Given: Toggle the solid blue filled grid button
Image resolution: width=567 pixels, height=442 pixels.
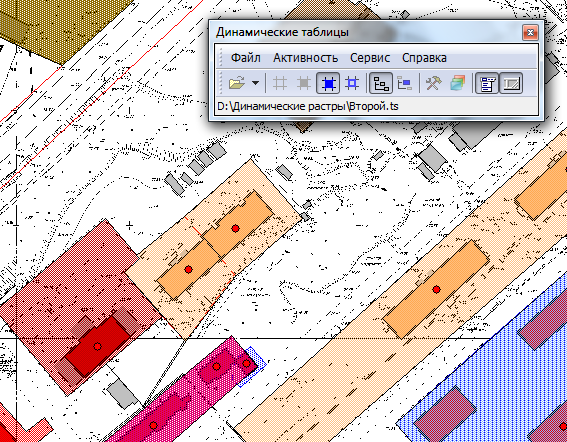Looking at the screenshot, I should click(x=328, y=84).
